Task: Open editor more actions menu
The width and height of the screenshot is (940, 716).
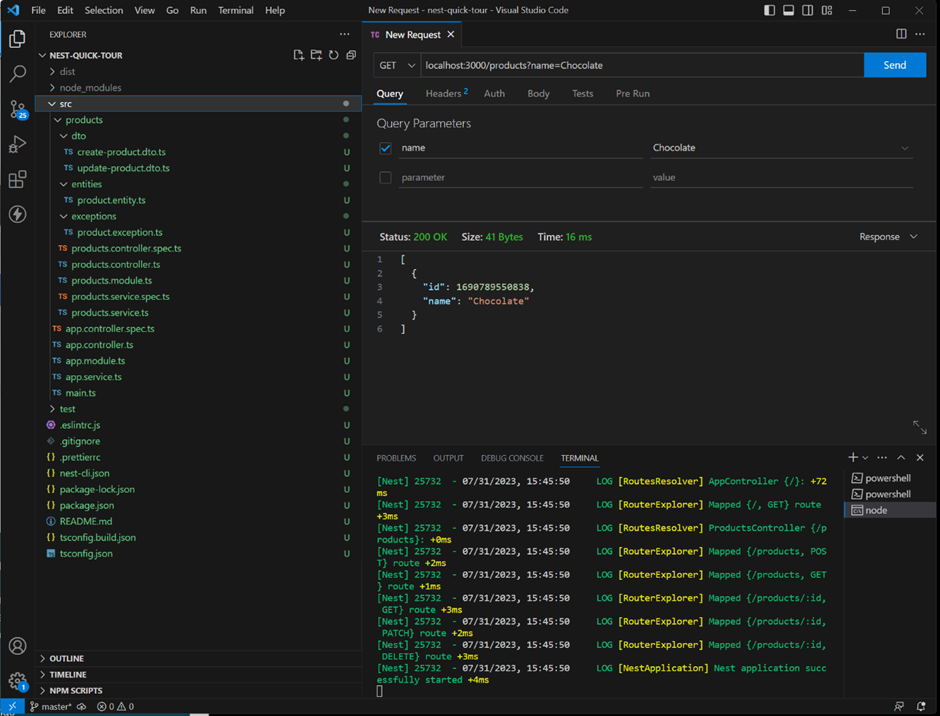Action: (x=920, y=34)
